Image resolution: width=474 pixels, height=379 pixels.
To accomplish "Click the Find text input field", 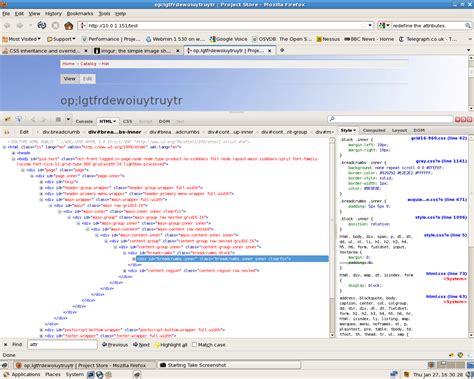I will point(62,344).
